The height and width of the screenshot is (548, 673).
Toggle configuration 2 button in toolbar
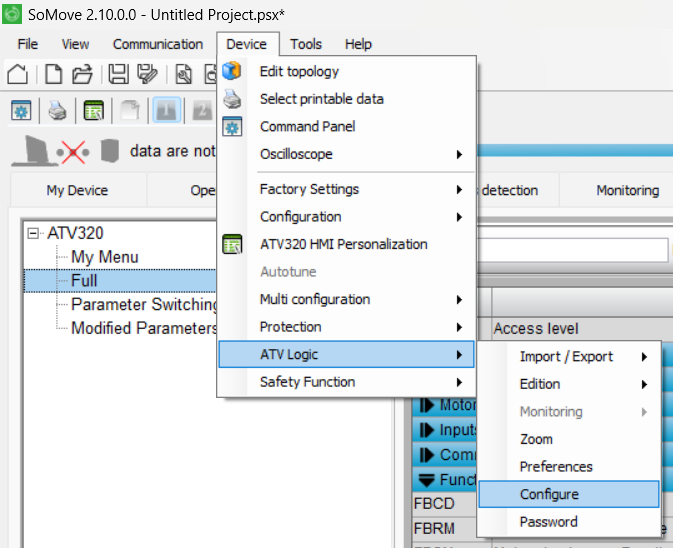(202, 111)
